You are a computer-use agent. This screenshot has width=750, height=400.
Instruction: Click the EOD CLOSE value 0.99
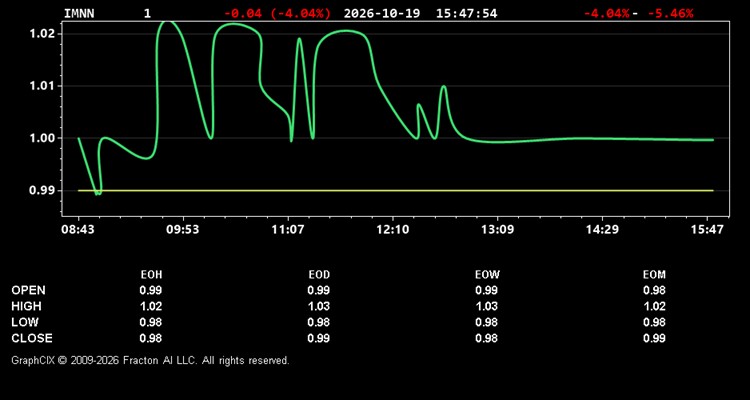coord(319,338)
